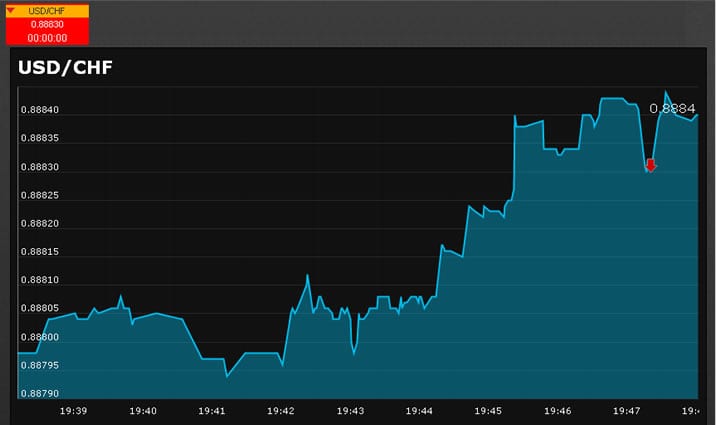Click the 0.88805 y-axis label
The image size is (716, 425).
coord(40,309)
